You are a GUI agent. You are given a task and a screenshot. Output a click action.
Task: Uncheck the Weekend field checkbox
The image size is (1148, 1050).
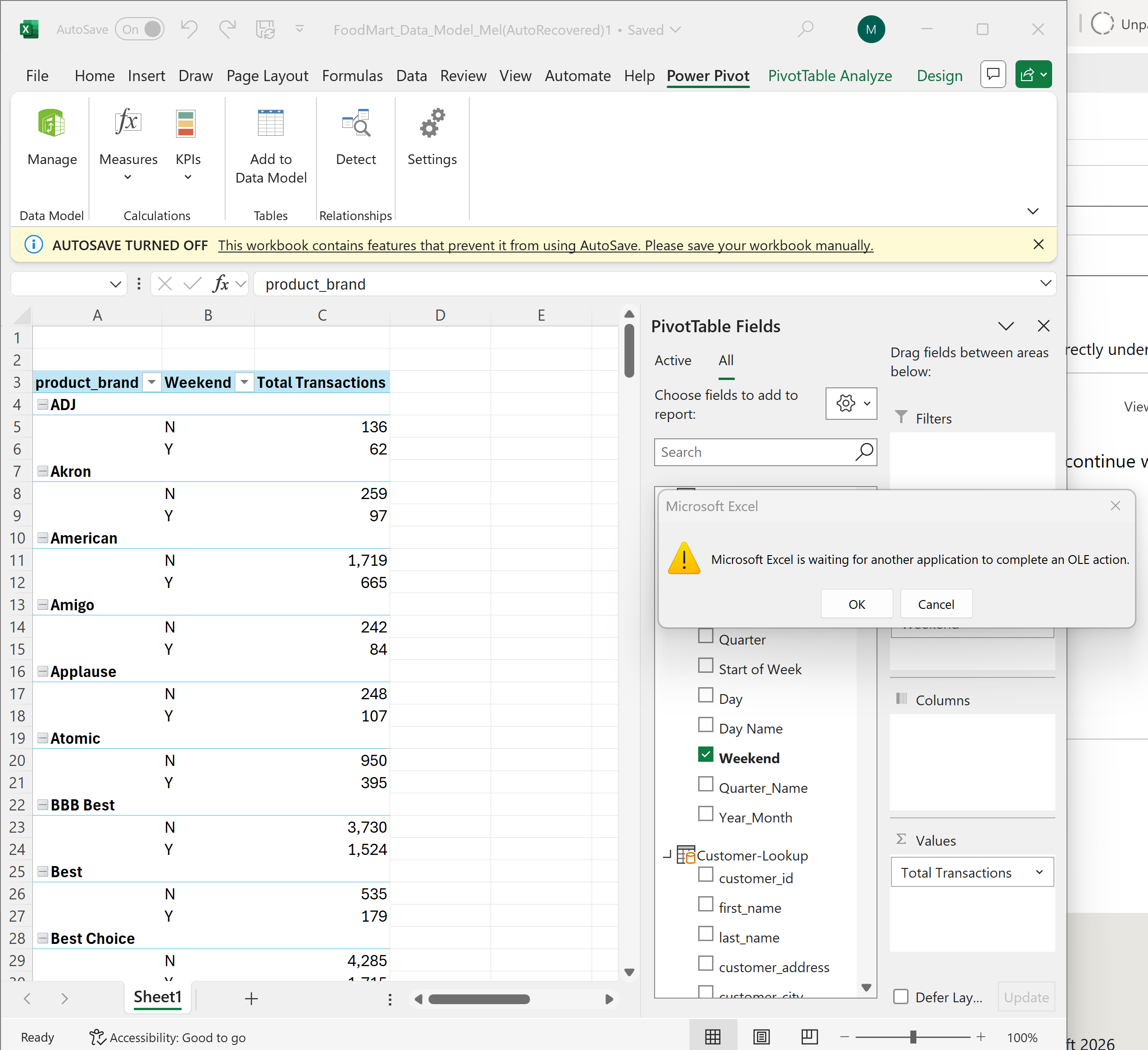[x=706, y=754]
